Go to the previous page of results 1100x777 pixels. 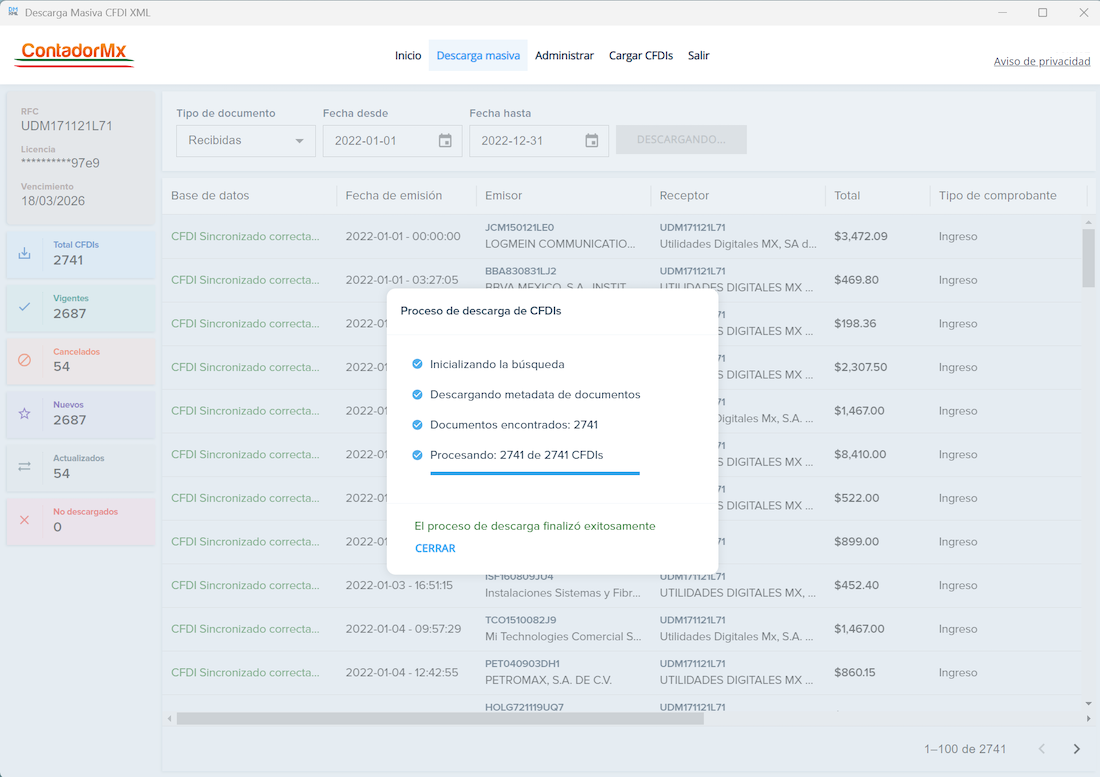tap(1042, 749)
